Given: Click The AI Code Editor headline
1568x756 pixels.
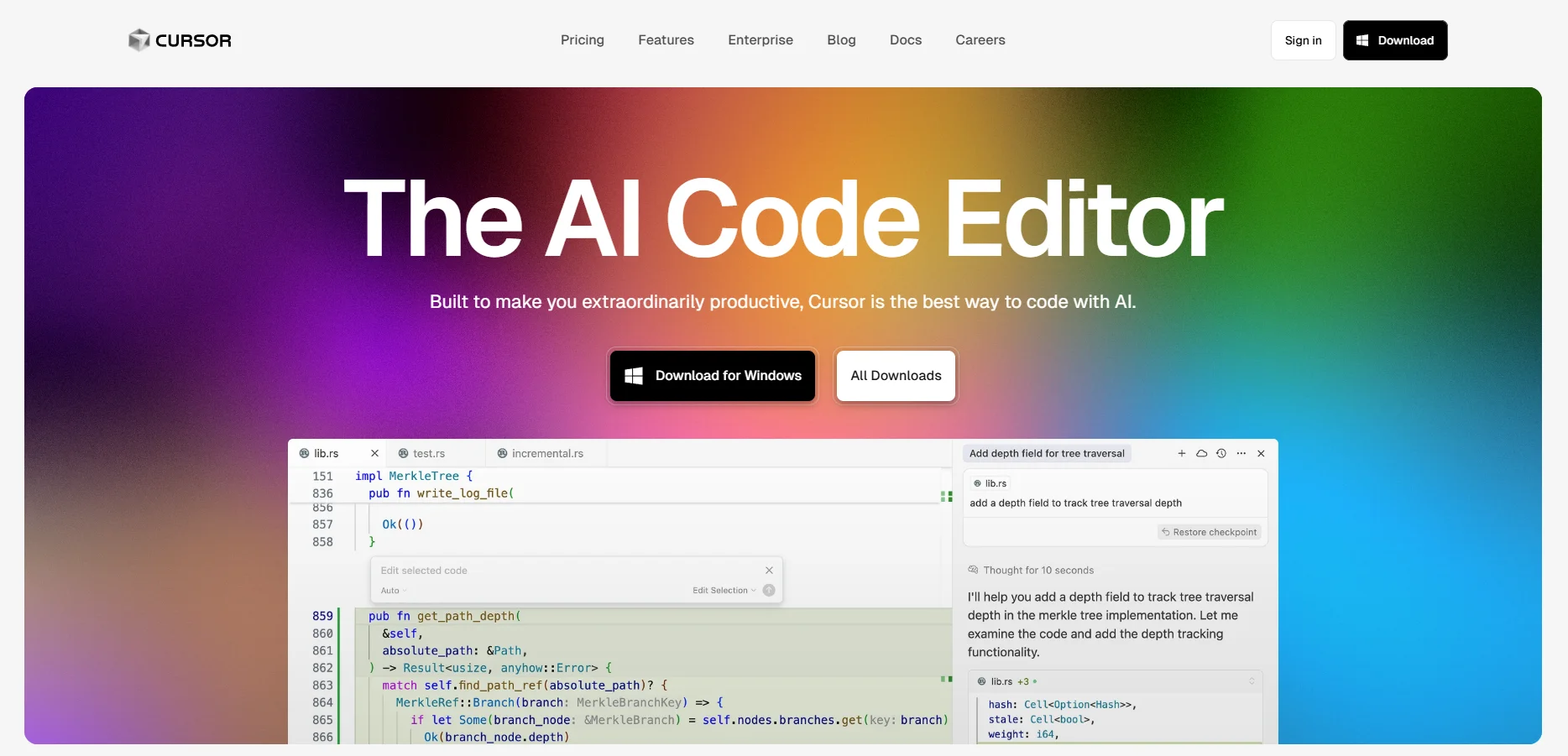Looking at the screenshot, I should [x=783, y=218].
